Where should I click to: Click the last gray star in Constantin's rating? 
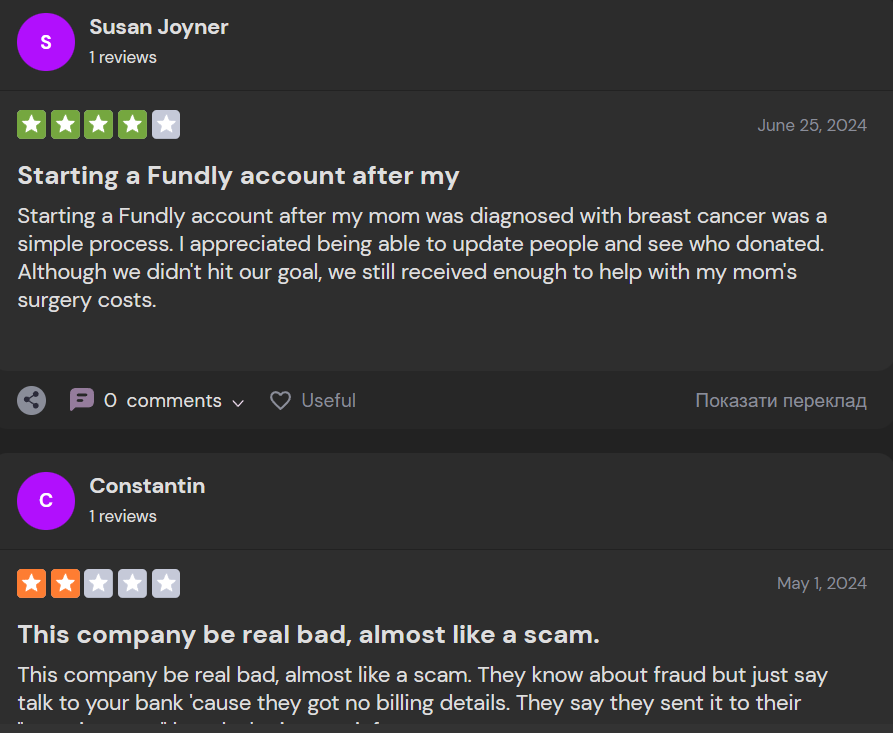[x=166, y=583]
